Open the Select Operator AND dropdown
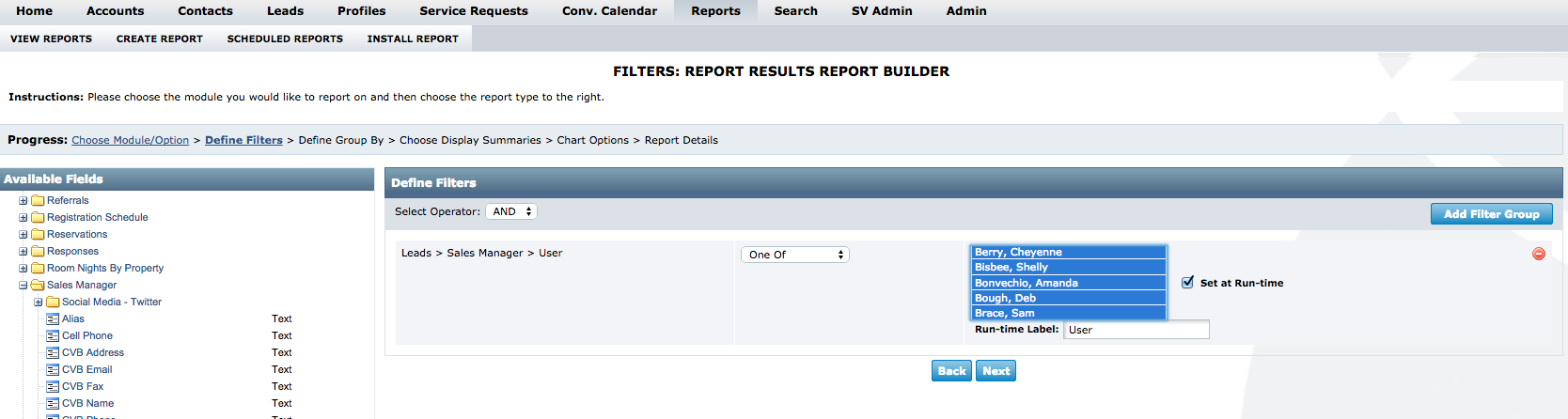The image size is (1568, 419). pos(511,211)
